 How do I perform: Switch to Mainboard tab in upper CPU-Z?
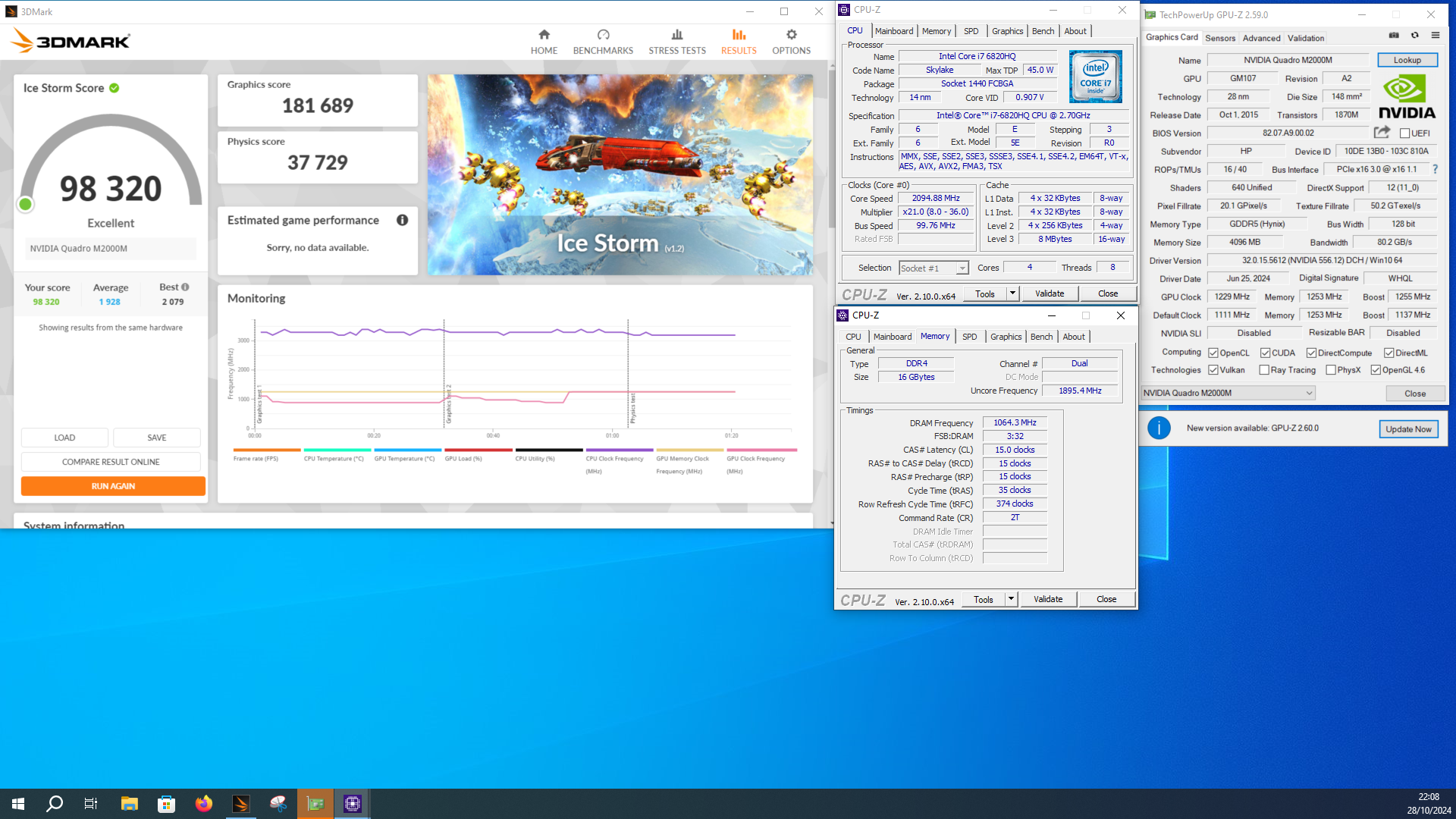click(893, 31)
